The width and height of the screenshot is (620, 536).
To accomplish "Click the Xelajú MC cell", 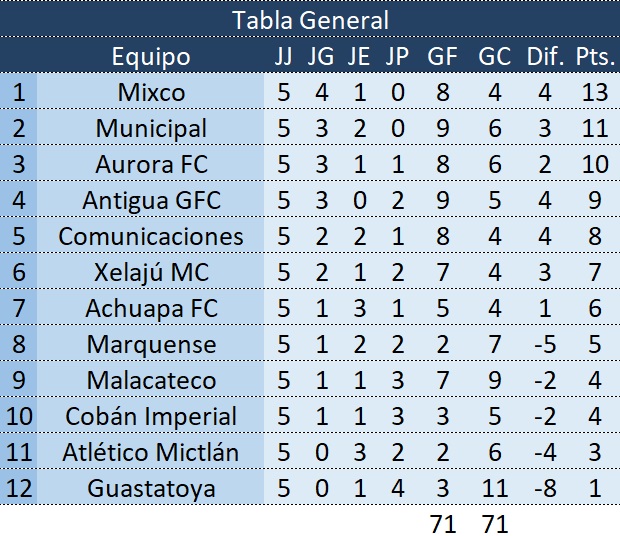I will click(x=151, y=272).
